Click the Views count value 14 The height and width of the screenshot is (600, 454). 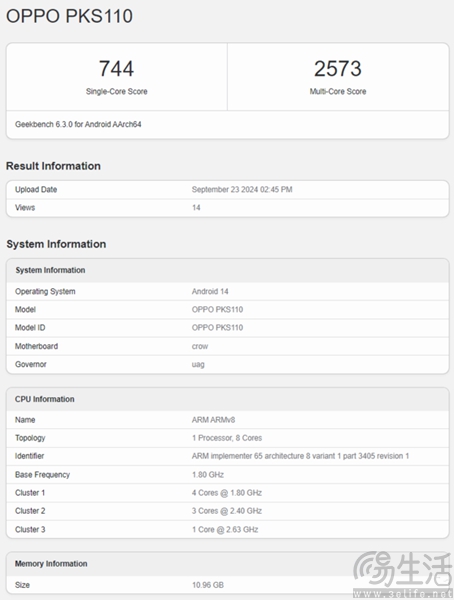pyautogui.click(x=196, y=207)
